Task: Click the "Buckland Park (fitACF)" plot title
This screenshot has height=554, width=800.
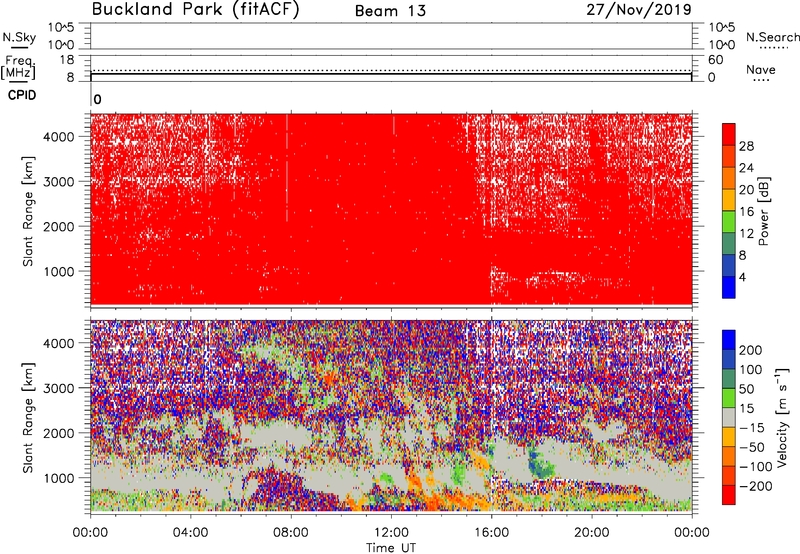Action: 195,9
